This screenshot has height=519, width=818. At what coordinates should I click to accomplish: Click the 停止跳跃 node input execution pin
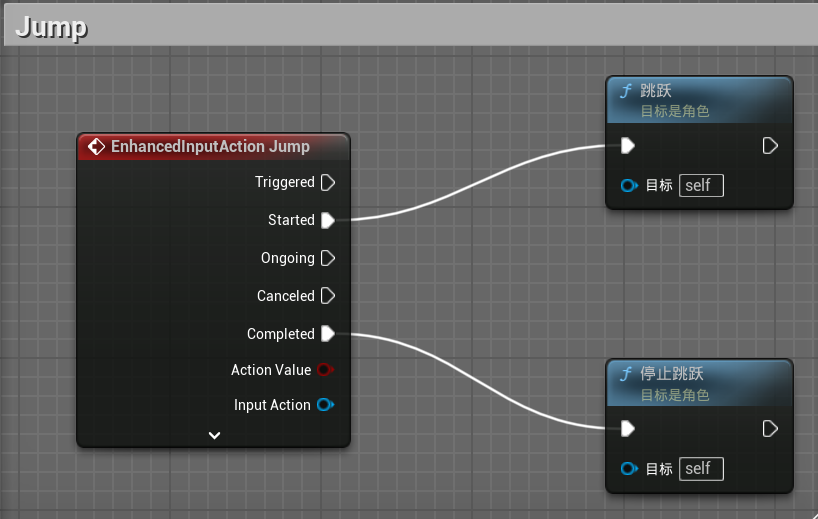(628, 429)
